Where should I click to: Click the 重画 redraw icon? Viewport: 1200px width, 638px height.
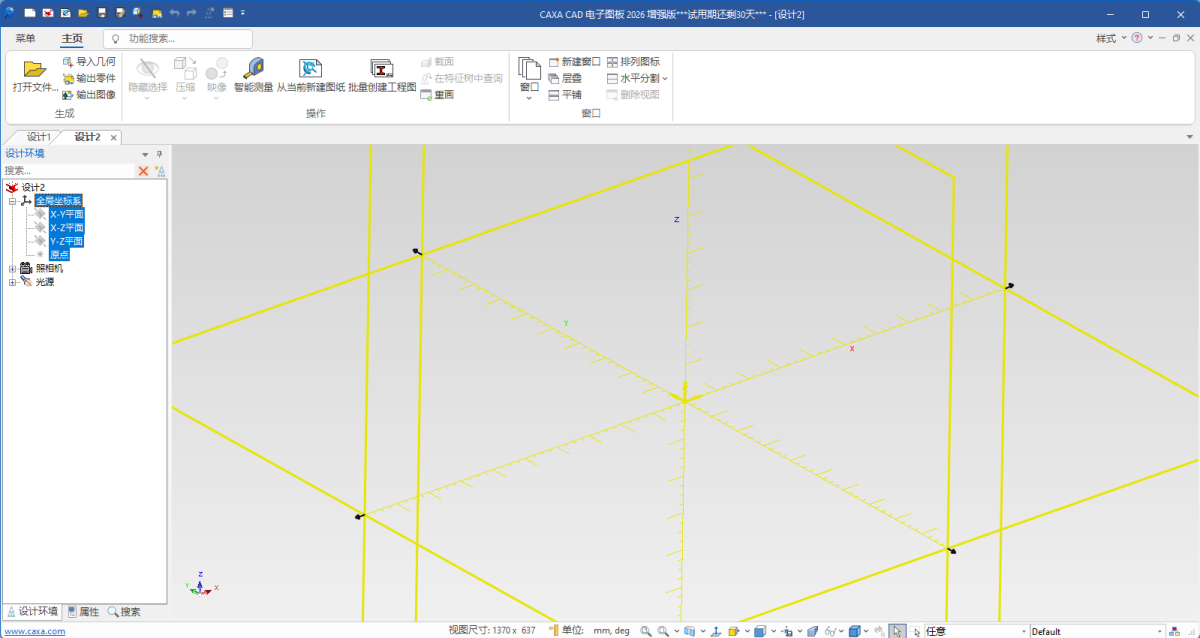coord(426,95)
